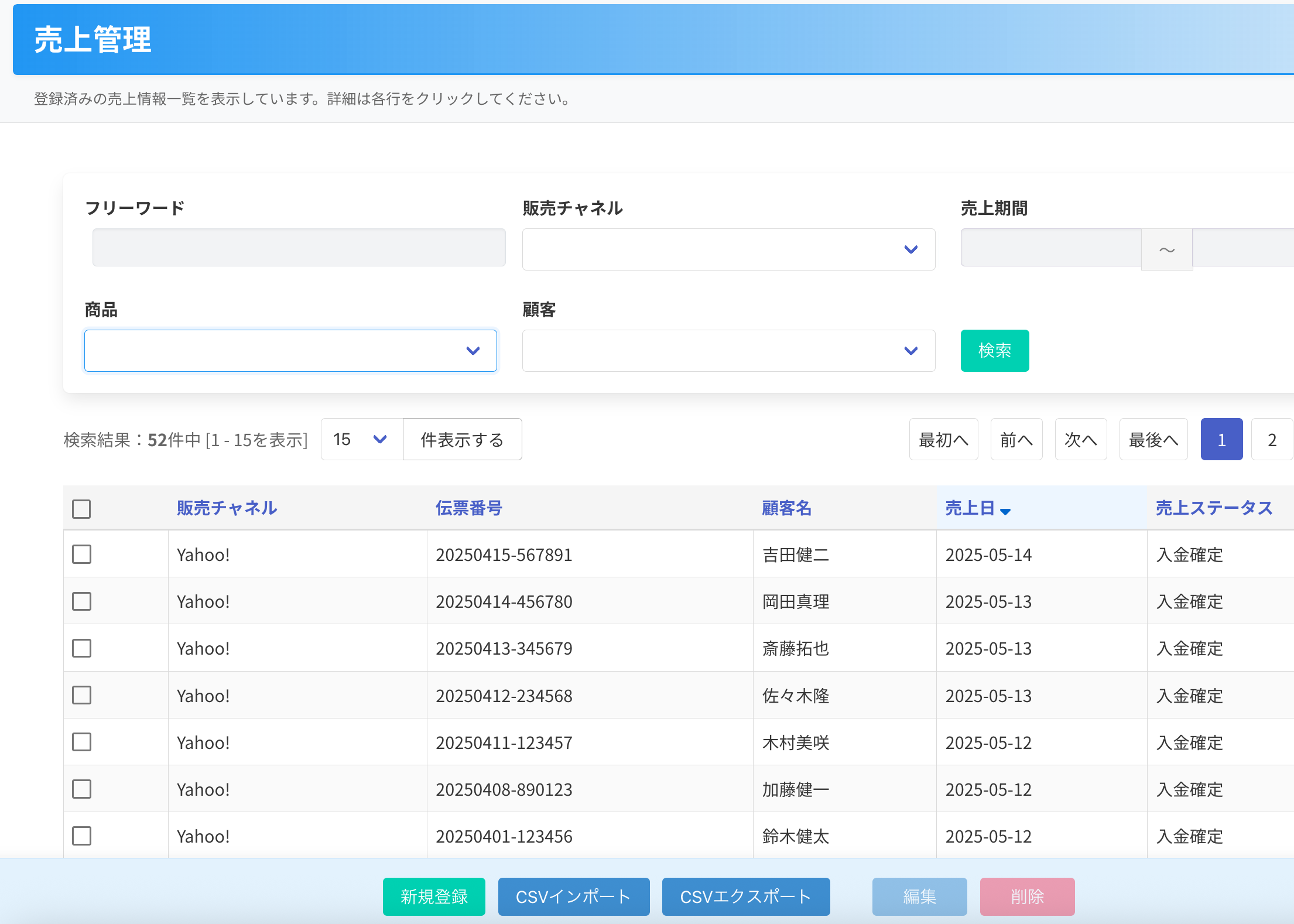Click the CSVエクスポート button
1294x924 pixels.
[745, 896]
